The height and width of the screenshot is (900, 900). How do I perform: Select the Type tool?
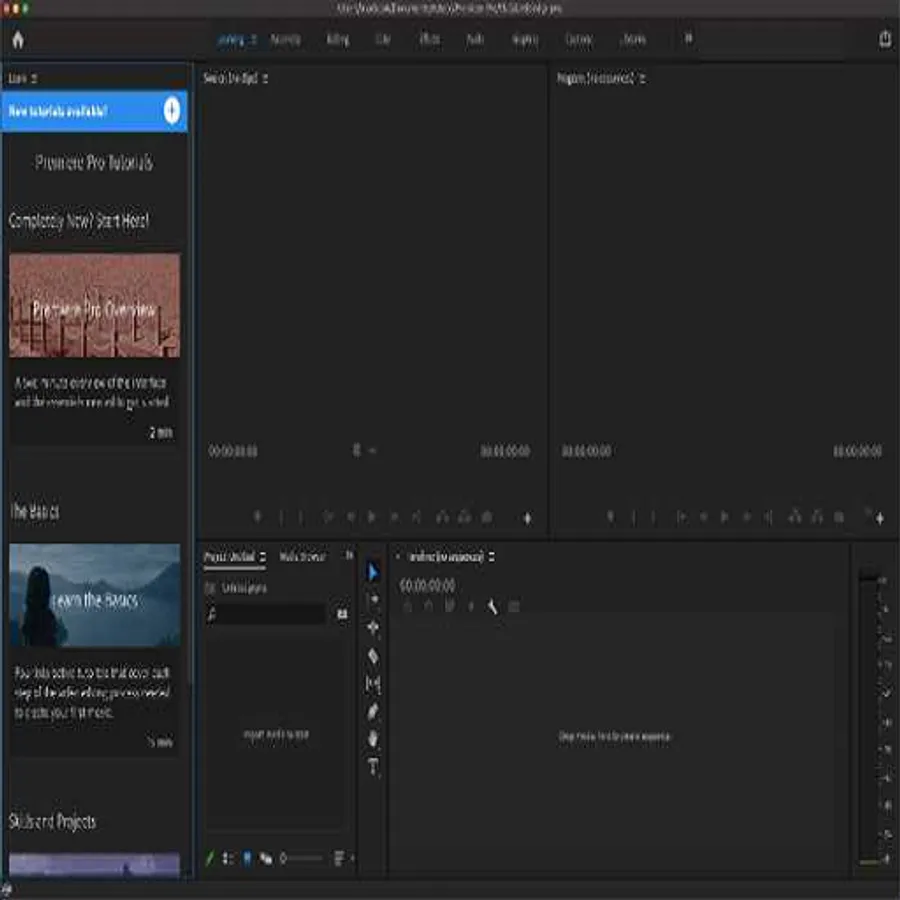pyautogui.click(x=373, y=767)
